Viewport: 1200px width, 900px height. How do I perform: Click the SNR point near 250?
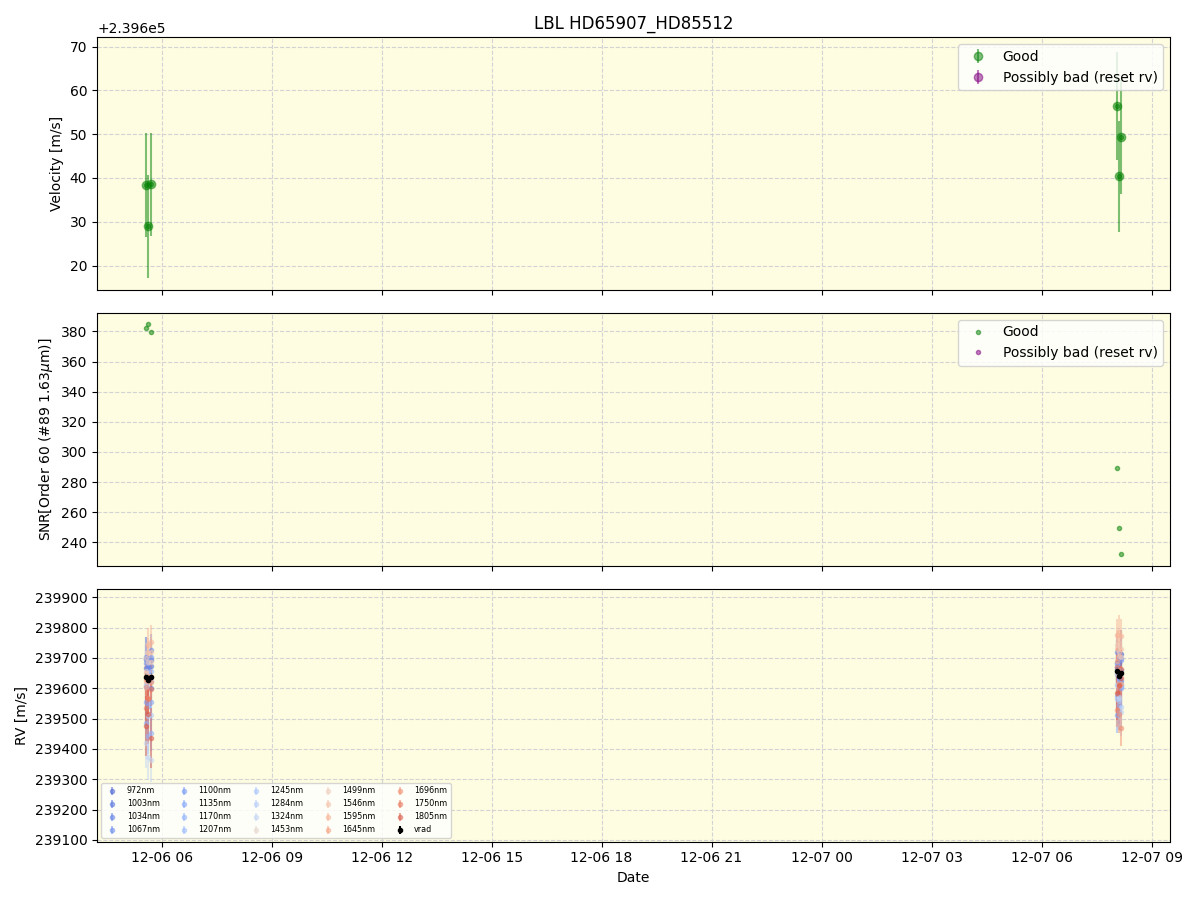1119,528
